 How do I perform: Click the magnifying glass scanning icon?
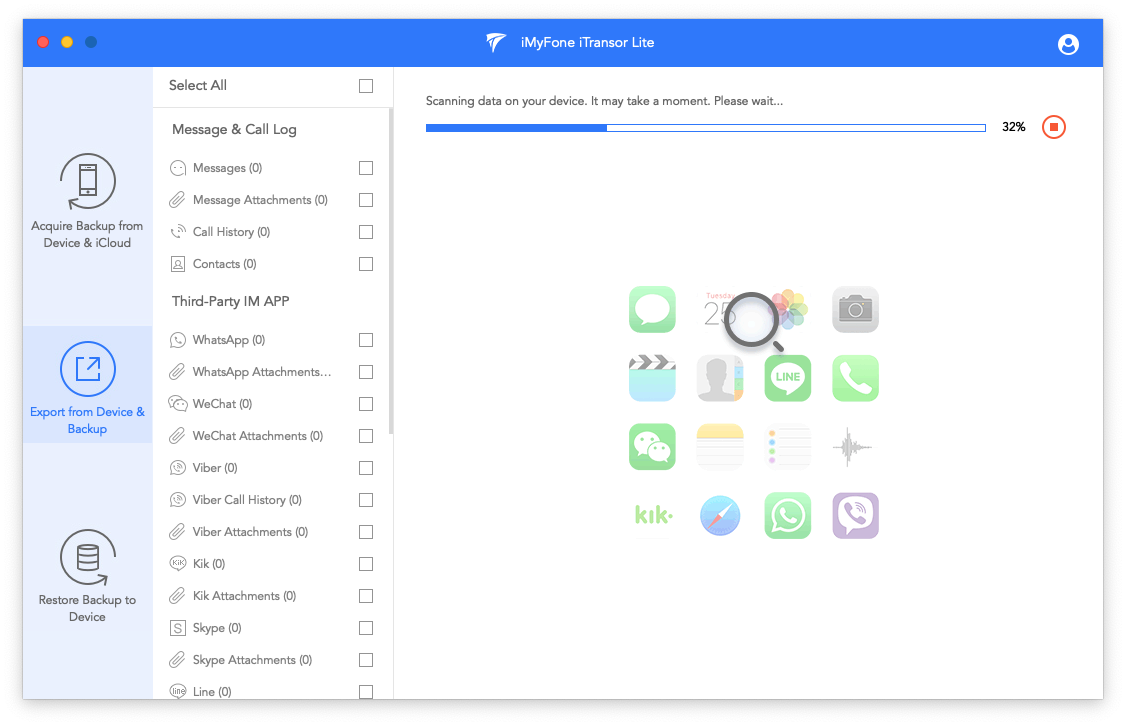(753, 321)
